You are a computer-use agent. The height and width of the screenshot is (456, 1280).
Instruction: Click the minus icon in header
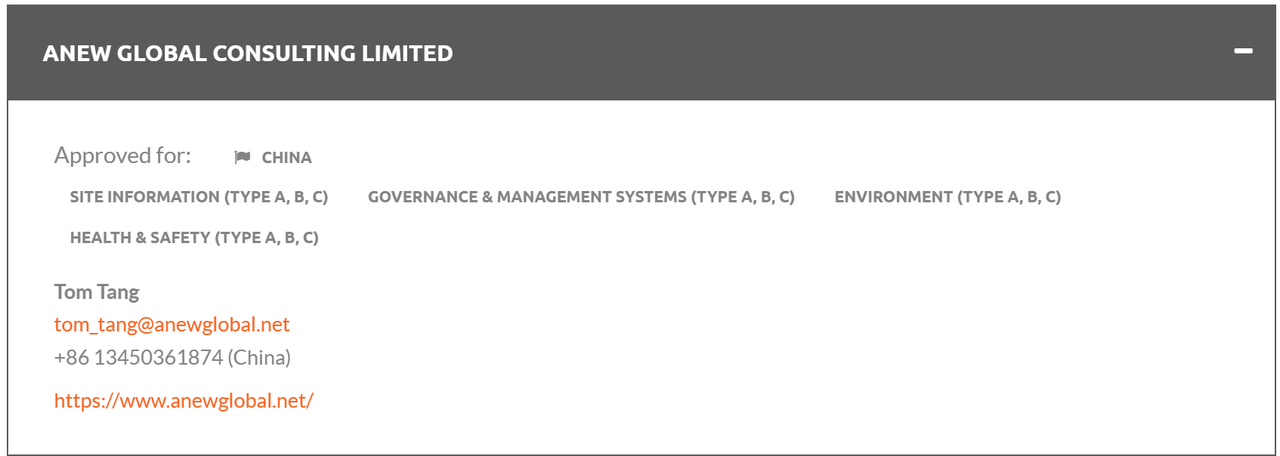tap(1243, 51)
